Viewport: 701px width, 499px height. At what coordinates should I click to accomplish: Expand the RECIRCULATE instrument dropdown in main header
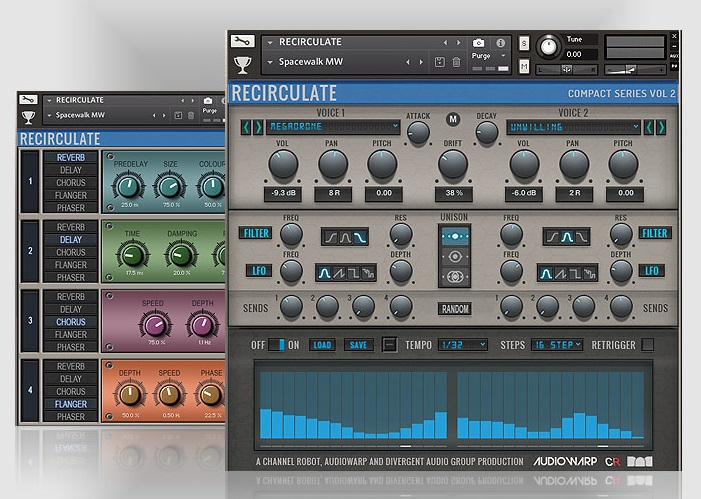[270, 42]
